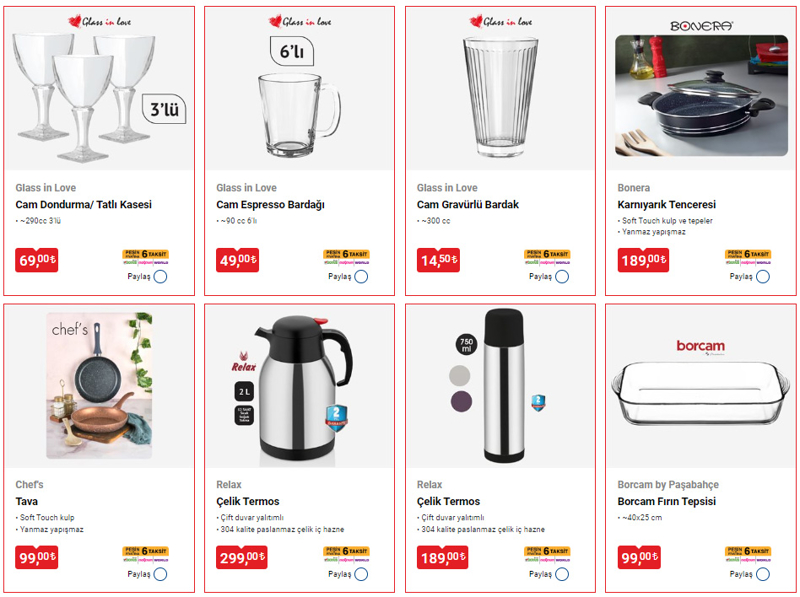Select the gray color swatch for Çelik Termos
This screenshot has height=597, width=800.
point(460,376)
